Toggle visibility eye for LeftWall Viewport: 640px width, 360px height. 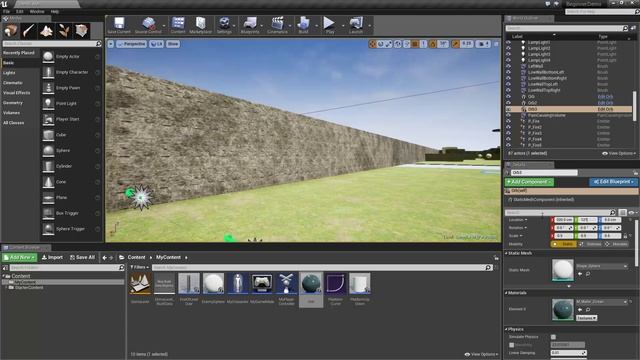tap(509, 66)
